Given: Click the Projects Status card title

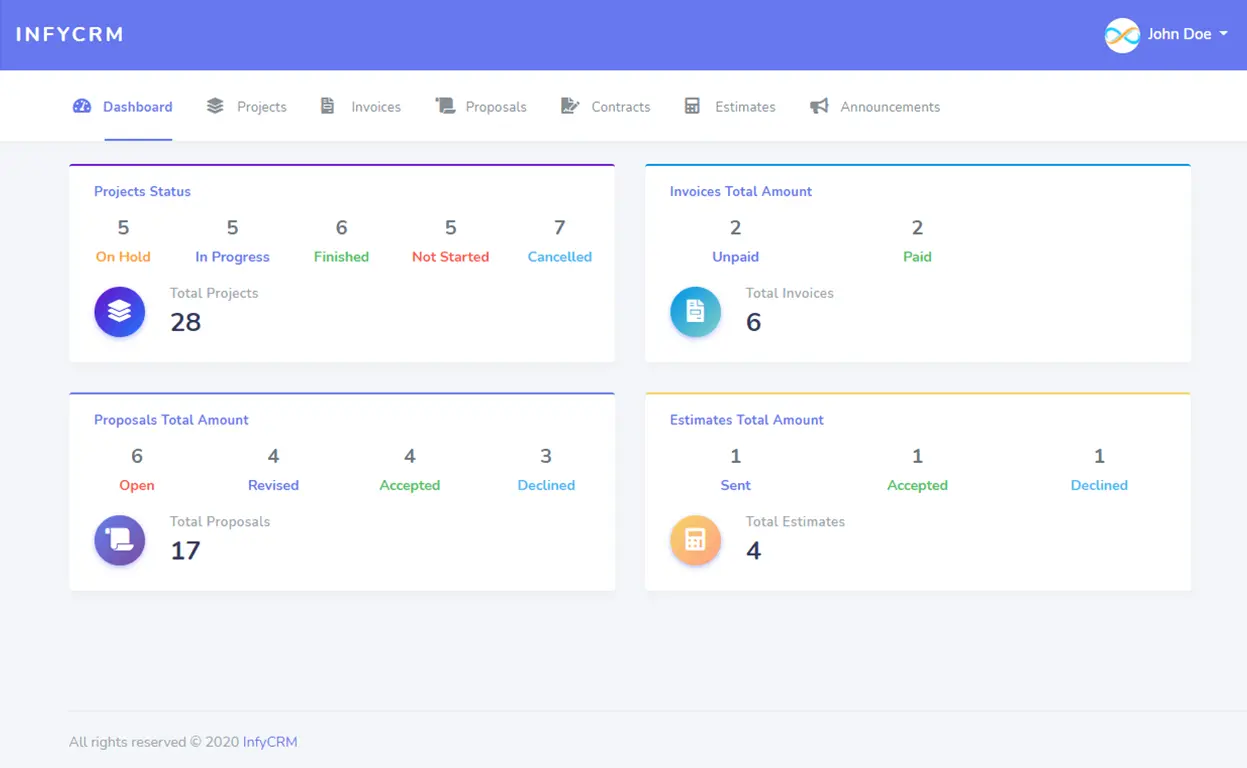Looking at the screenshot, I should (142, 191).
